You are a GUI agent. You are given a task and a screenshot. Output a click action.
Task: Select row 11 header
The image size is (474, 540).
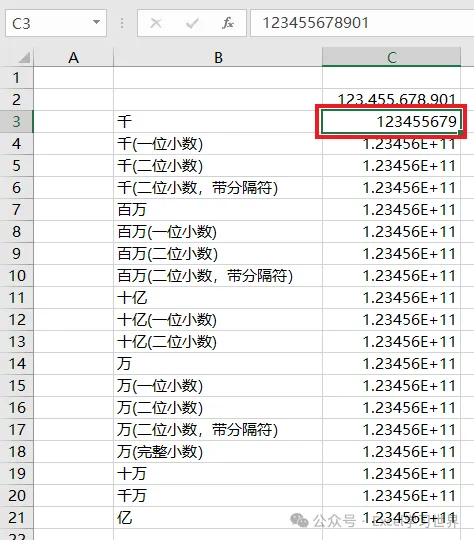click(x=17, y=298)
